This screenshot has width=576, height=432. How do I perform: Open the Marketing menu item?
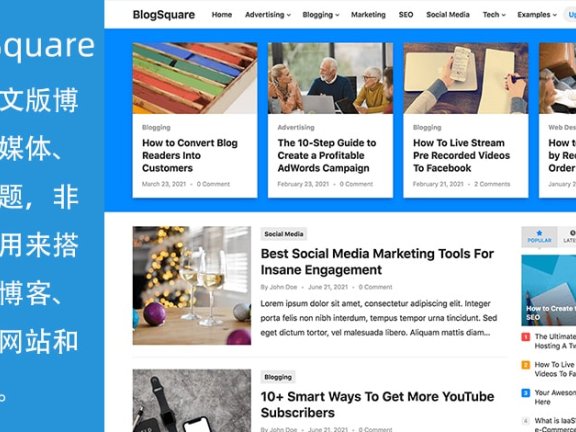(x=368, y=15)
